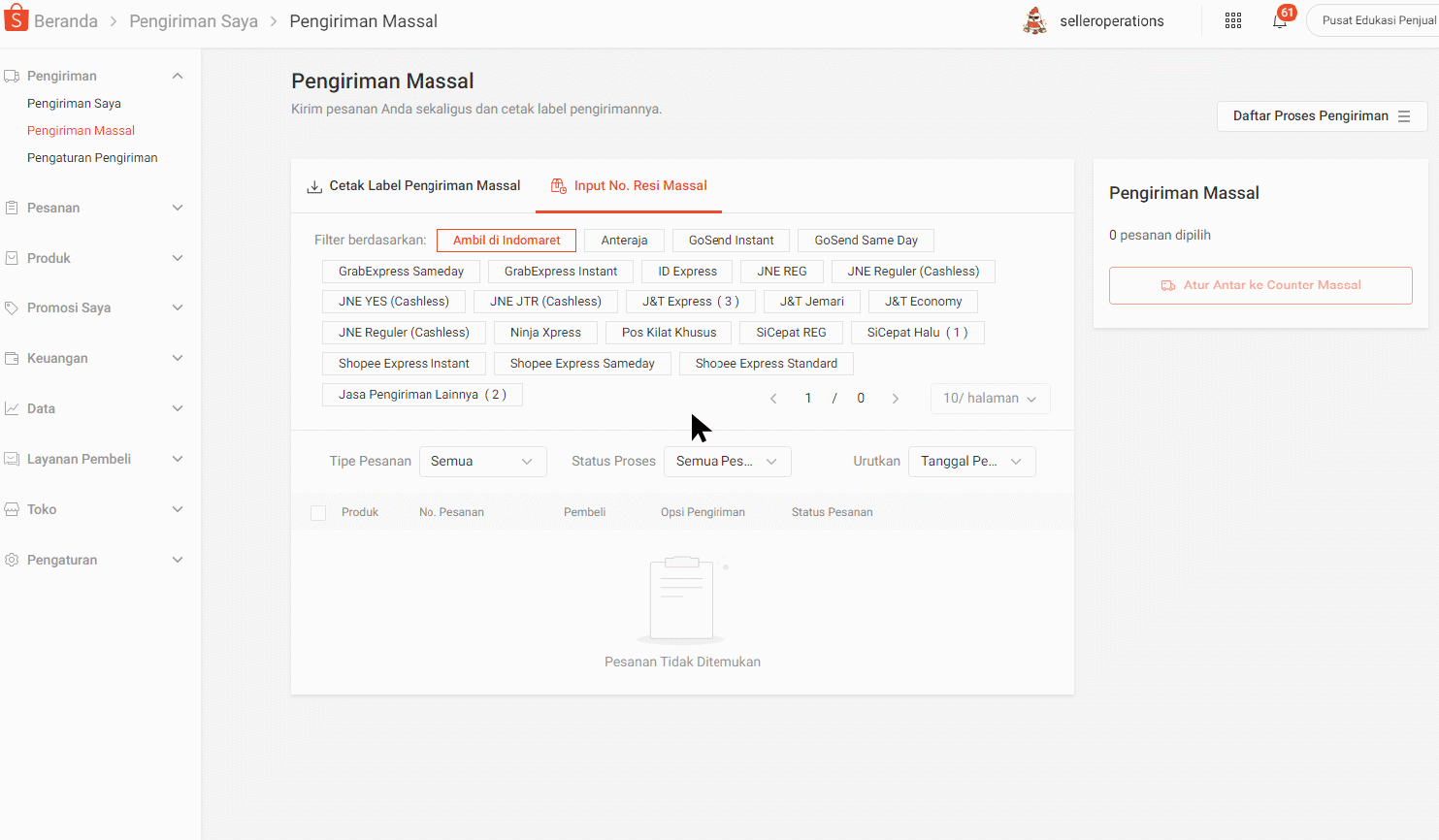Image resolution: width=1439 pixels, height=840 pixels.
Task: Open the 10/halaman page size dropdown
Action: click(x=990, y=399)
